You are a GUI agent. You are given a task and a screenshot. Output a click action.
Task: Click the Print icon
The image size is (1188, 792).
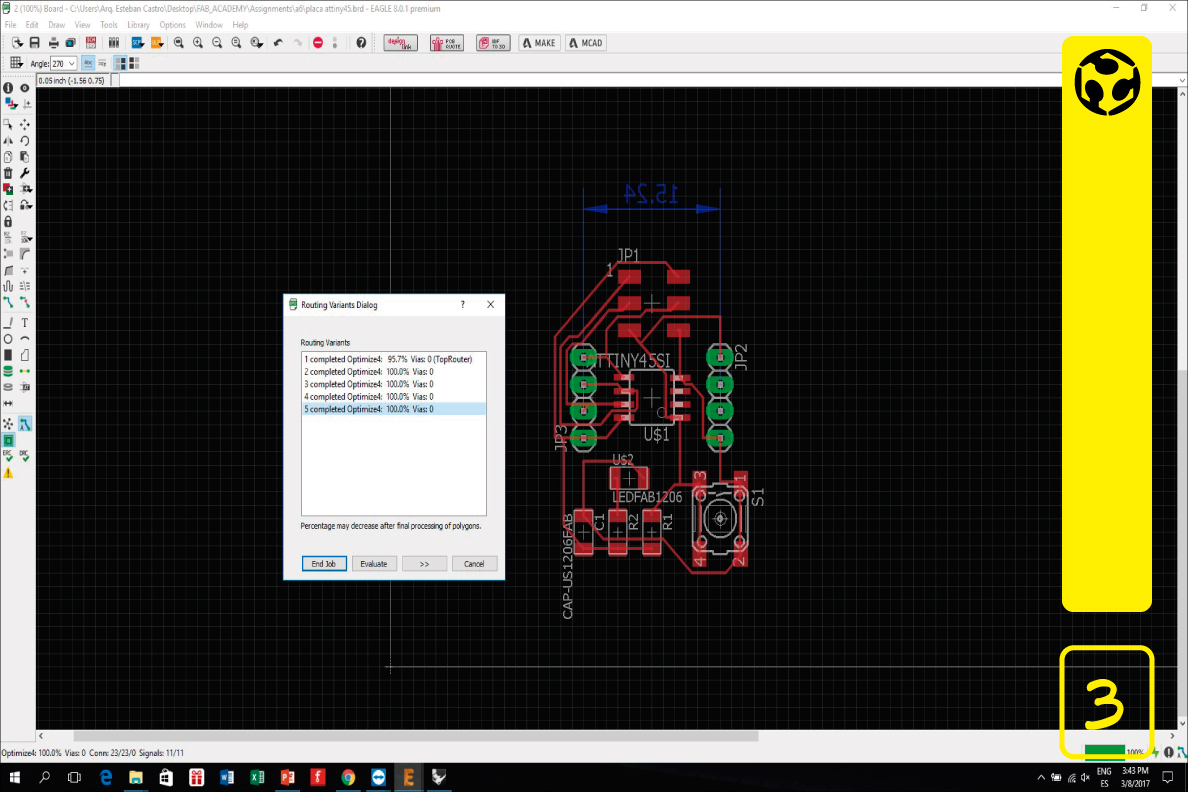(x=53, y=43)
